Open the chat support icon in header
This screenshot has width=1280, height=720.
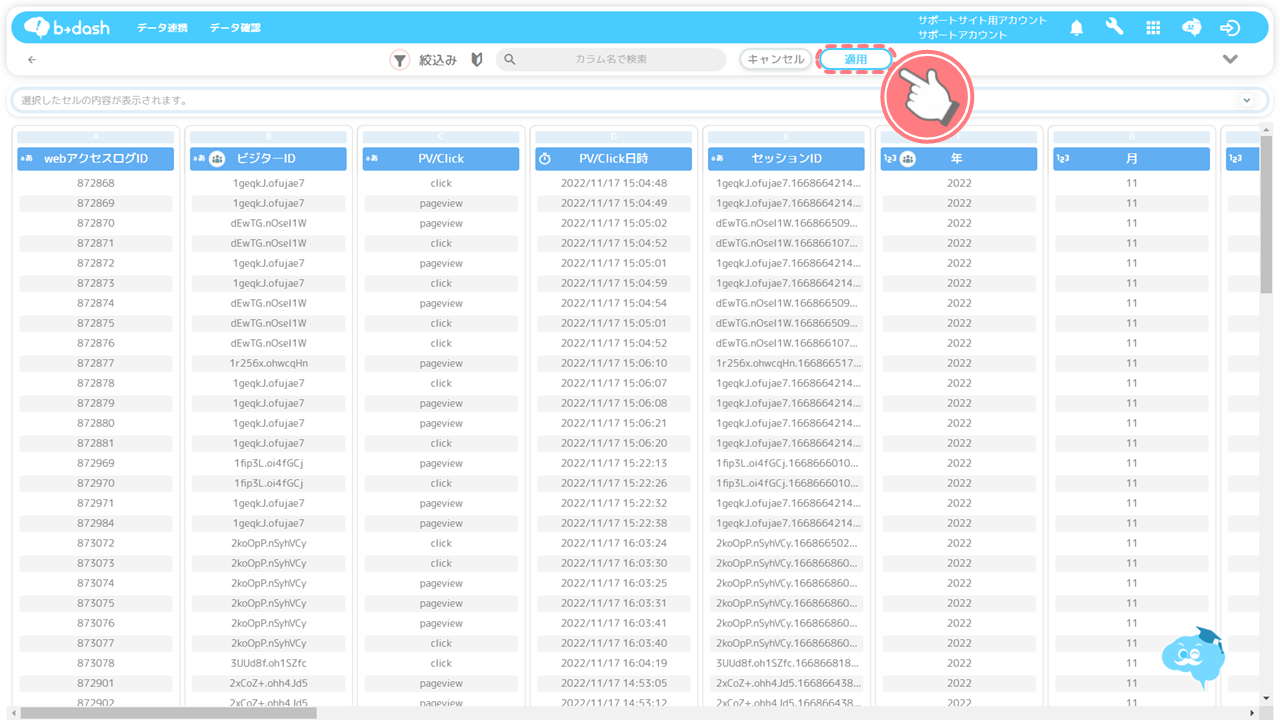(x=1191, y=28)
